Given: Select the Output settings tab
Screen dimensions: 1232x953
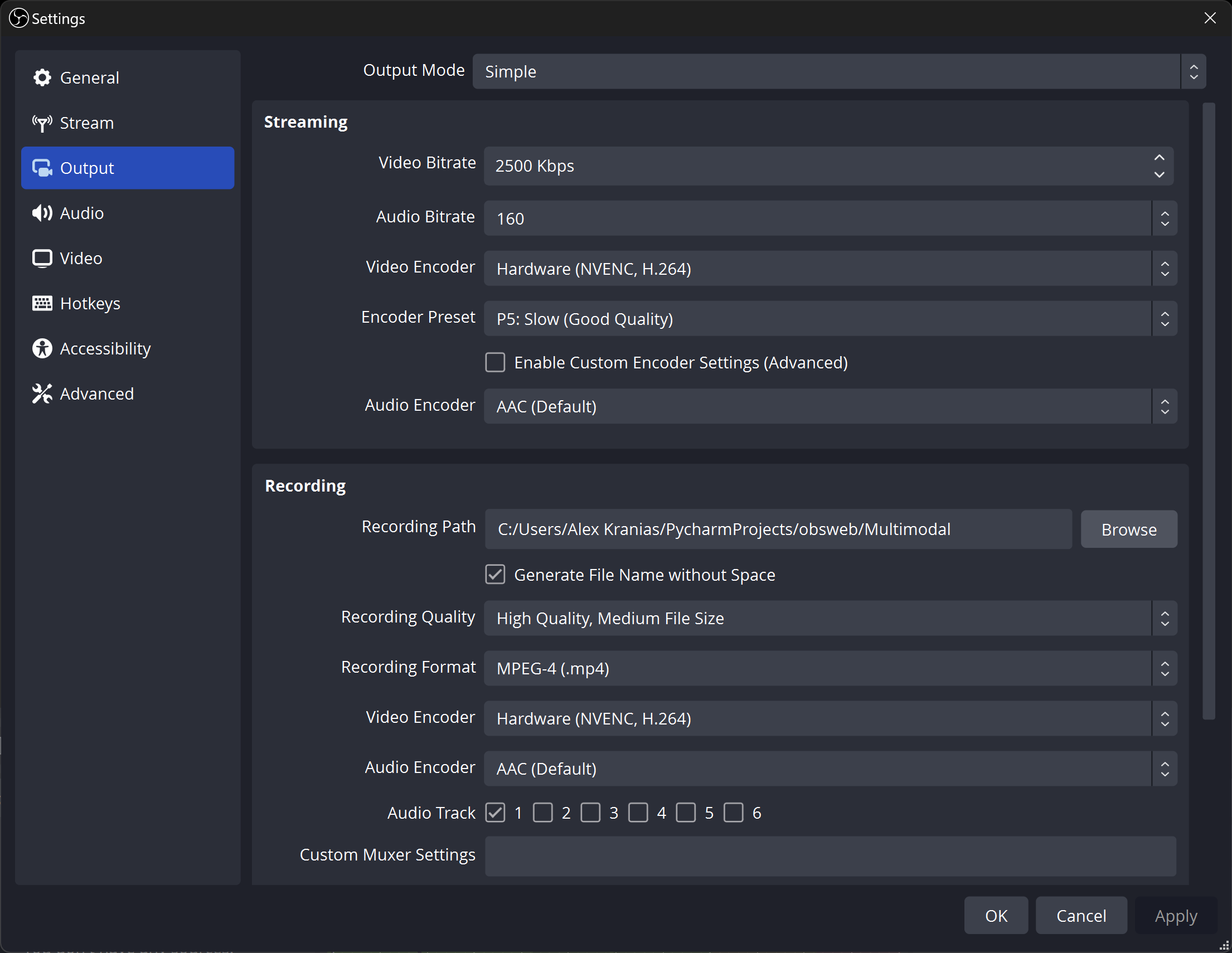Looking at the screenshot, I should tap(128, 168).
